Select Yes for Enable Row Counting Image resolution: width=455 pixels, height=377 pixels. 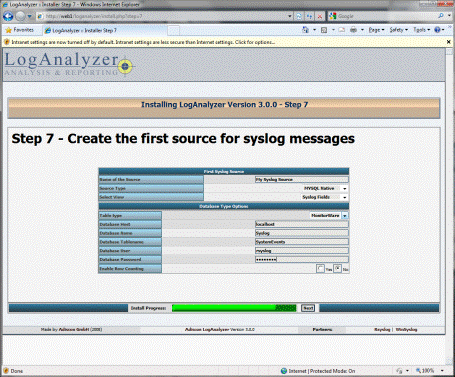click(320, 268)
